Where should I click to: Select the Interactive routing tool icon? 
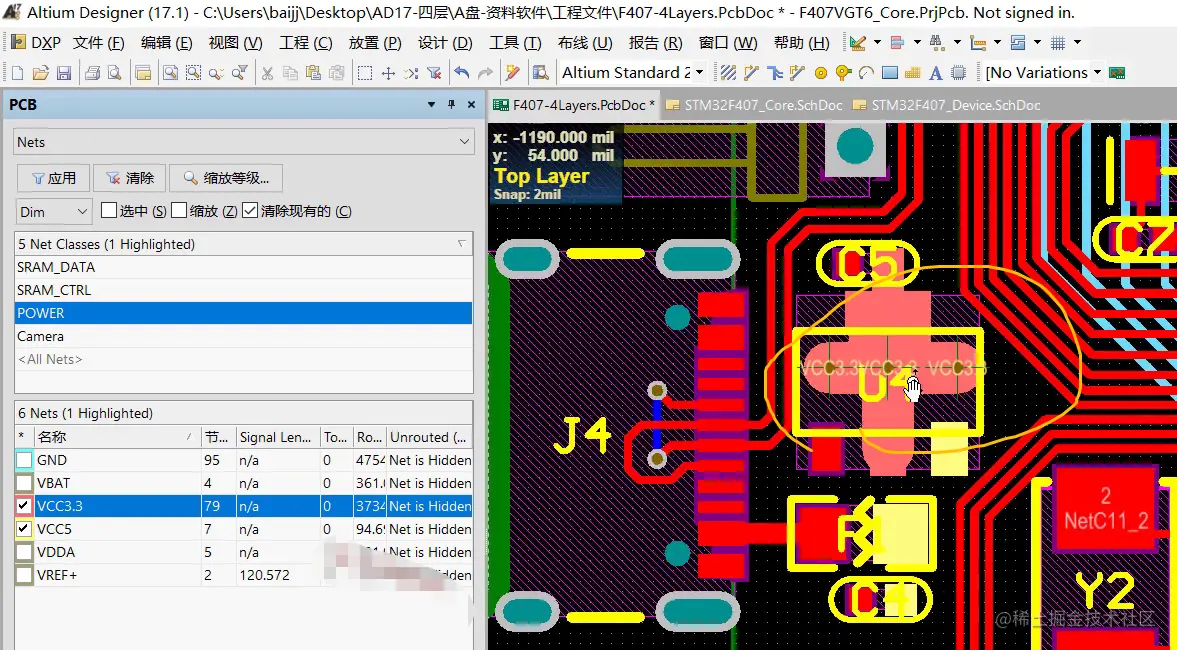pyautogui.click(x=751, y=73)
